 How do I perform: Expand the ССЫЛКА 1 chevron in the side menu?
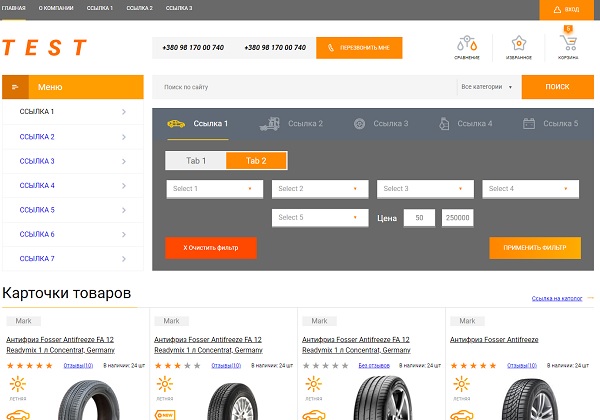[124, 112]
